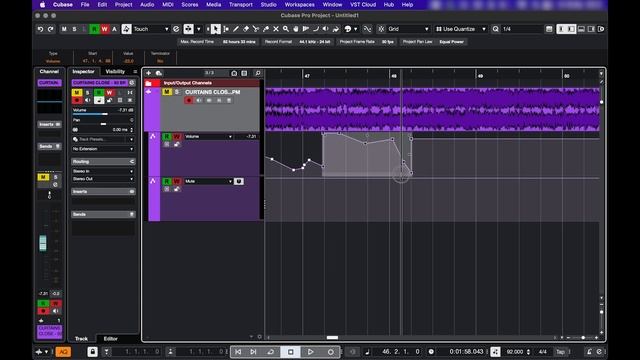
Task: Open the Apple menu
Action: click(x=42, y=4)
